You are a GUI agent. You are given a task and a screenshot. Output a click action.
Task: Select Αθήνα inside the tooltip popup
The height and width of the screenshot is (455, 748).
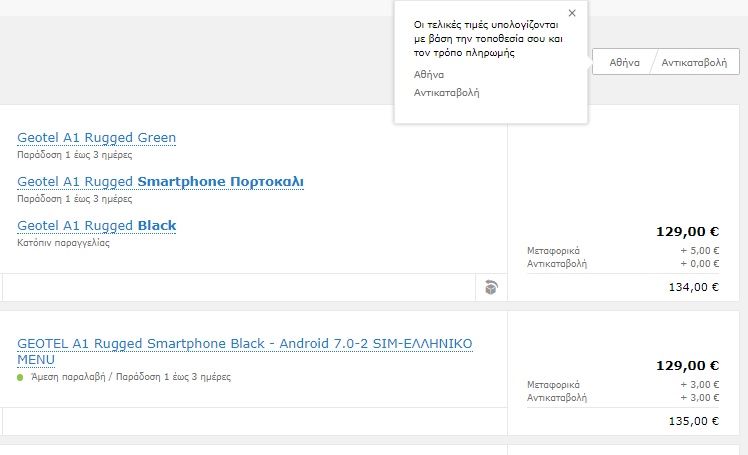pyautogui.click(x=429, y=74)
